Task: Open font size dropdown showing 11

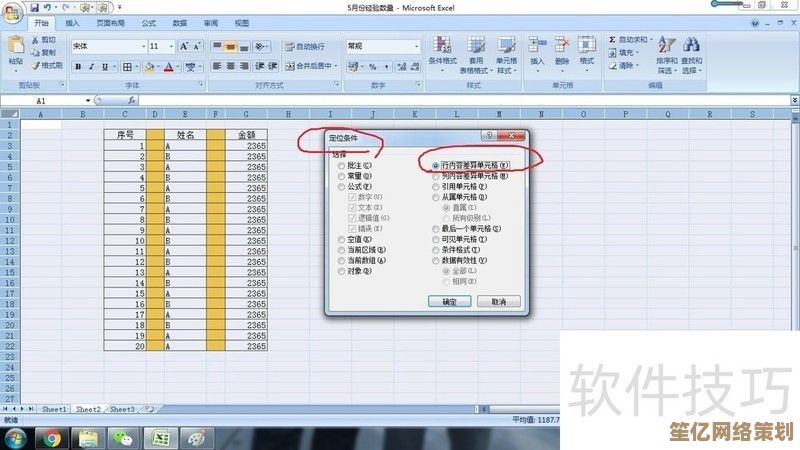Action: [x=171, y=46]
